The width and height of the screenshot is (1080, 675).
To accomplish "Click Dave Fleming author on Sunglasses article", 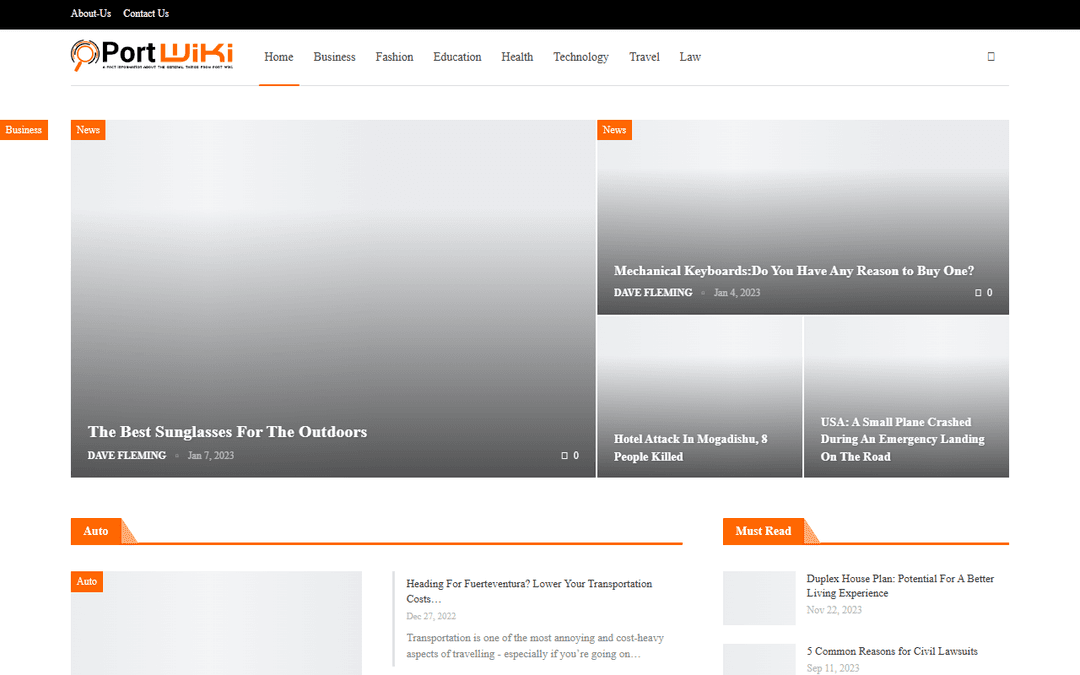I will 127,455.
